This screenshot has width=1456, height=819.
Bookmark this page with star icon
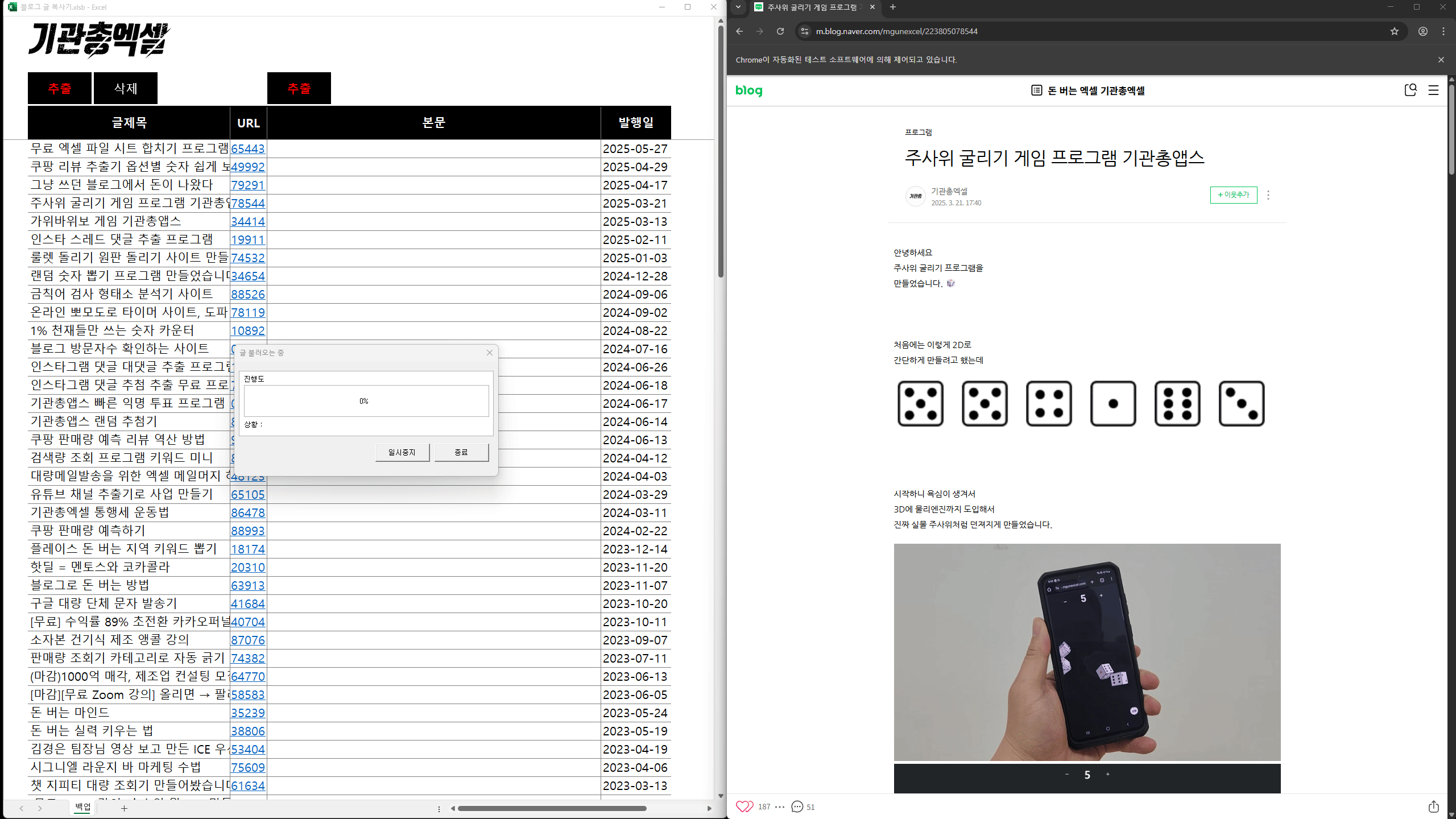tap(1395, 31)
